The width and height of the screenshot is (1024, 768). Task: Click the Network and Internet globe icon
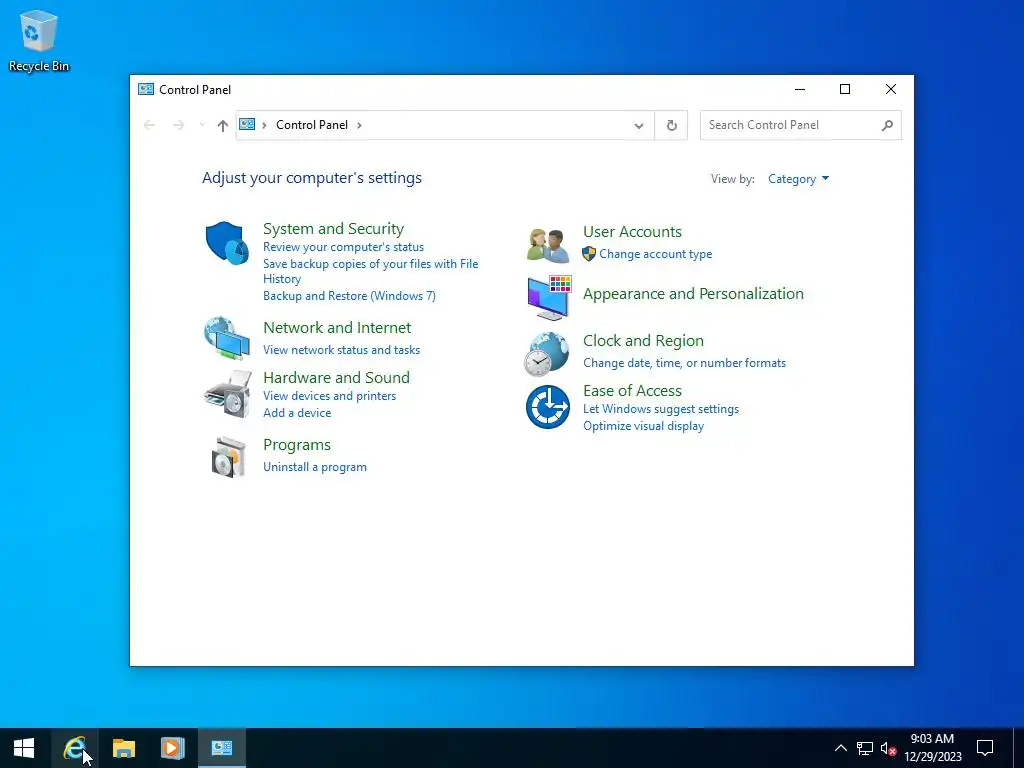click(227, 338)
